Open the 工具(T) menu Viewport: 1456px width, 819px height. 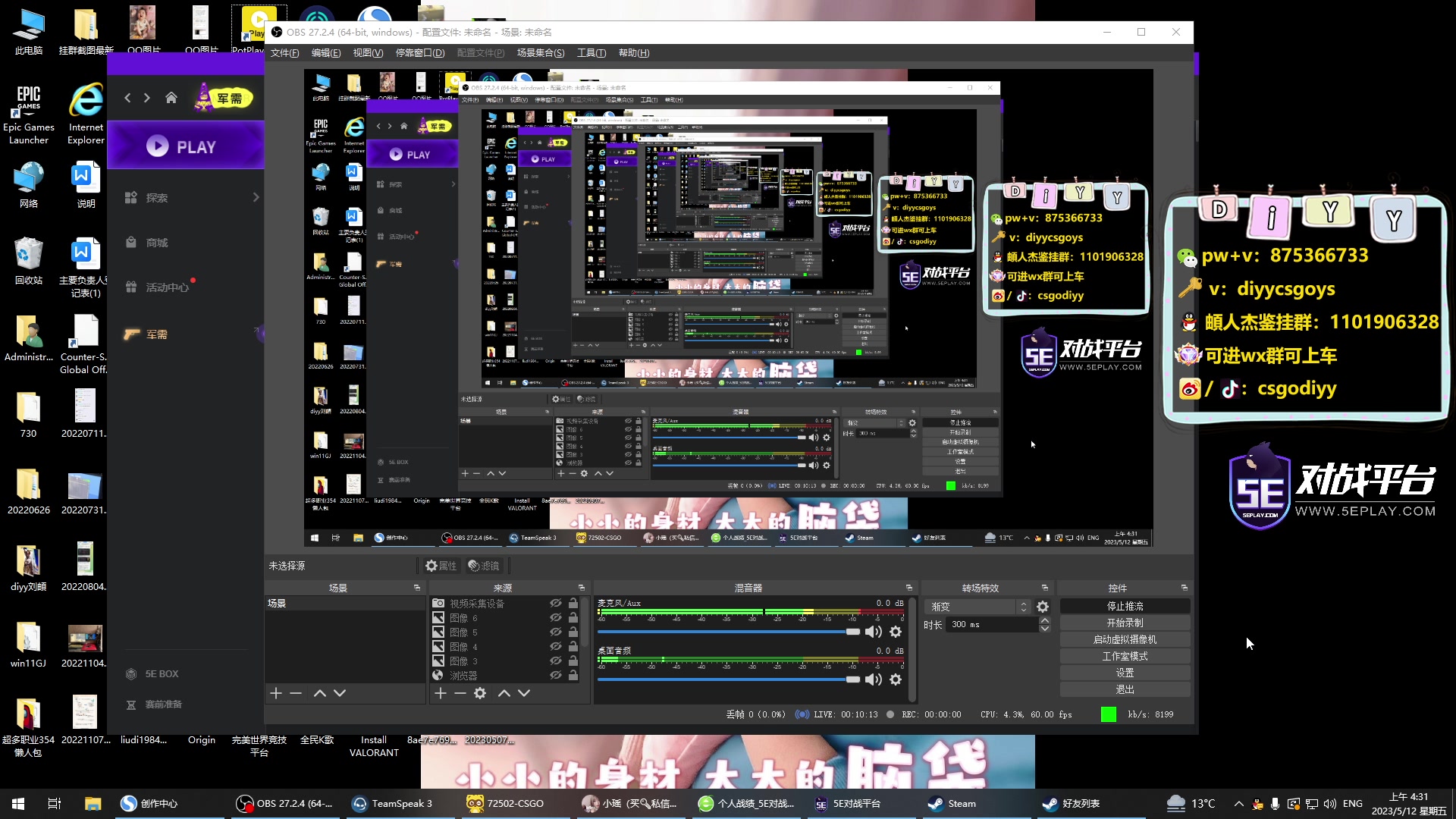[591, 53]
